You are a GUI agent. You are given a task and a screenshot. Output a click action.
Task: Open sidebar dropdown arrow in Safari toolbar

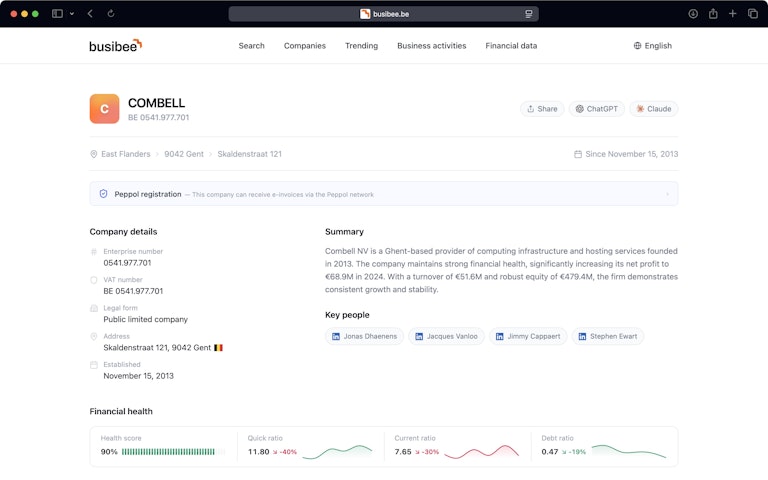[x=72, y=14]
